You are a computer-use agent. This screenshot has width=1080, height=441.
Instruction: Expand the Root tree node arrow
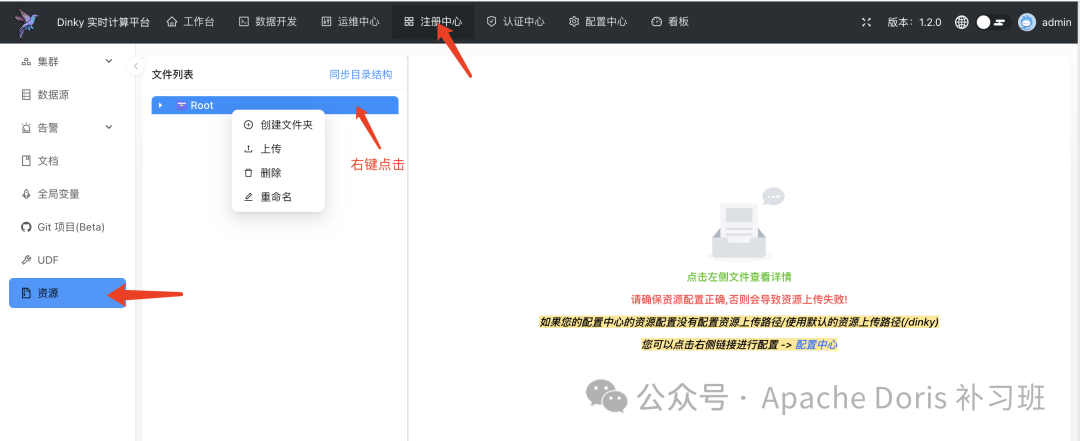coord(160,105)
